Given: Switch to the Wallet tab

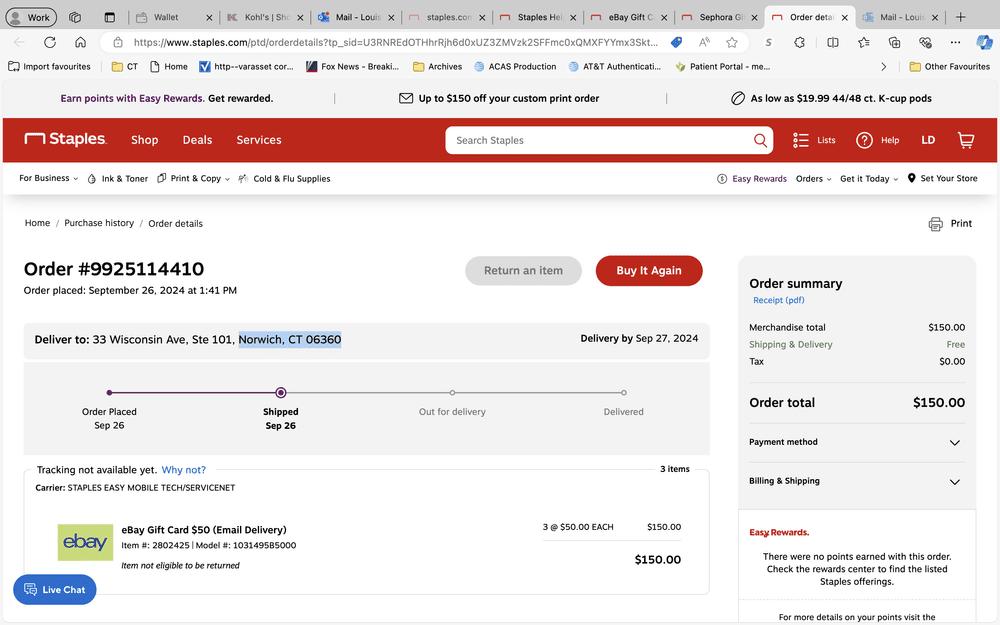Looking at the screenshot, I should (x=166, y=17).
